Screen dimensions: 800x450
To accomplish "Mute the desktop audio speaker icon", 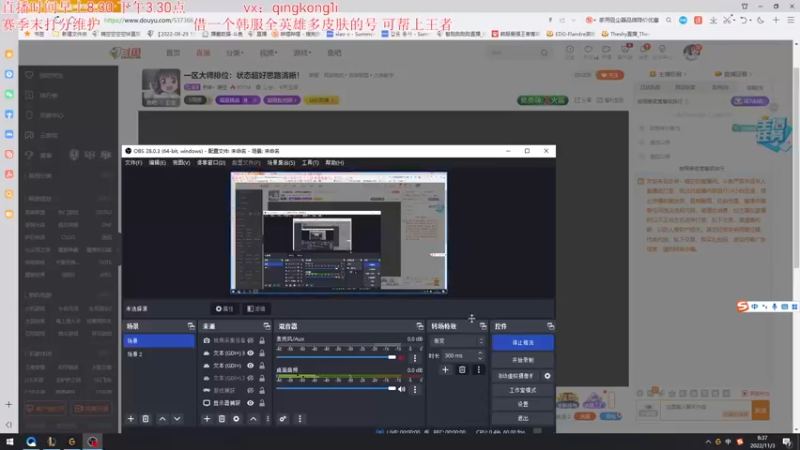I will [402, 389].
